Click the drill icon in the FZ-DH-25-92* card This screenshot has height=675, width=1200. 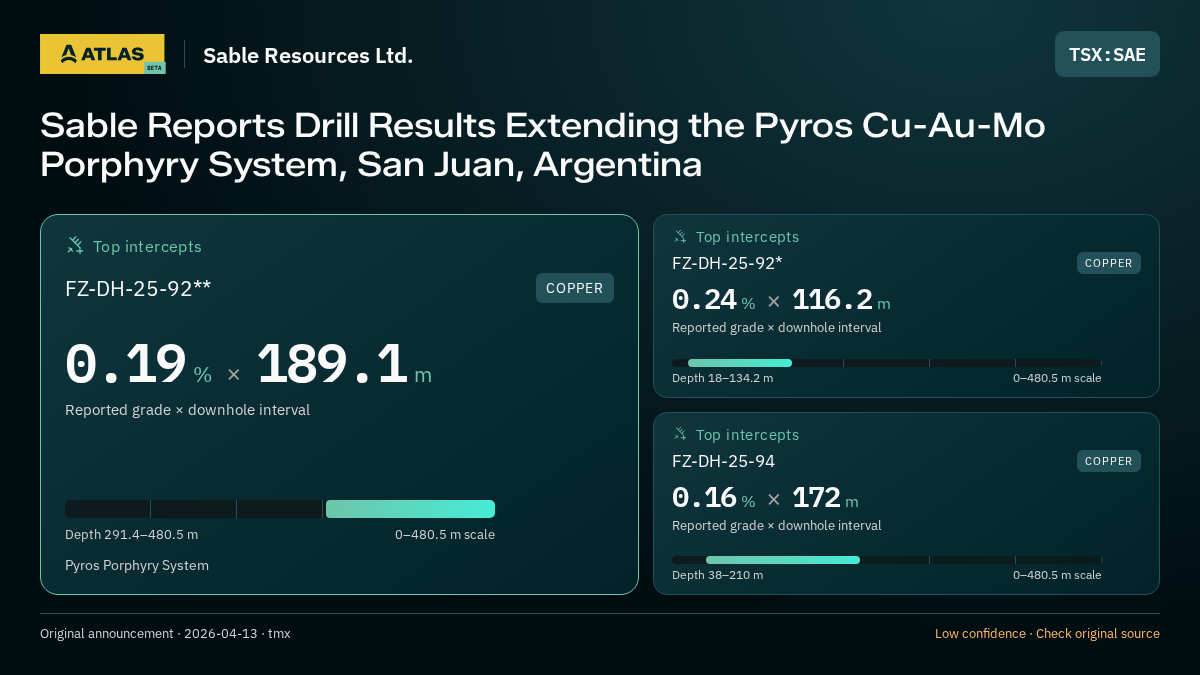(680, 237)
